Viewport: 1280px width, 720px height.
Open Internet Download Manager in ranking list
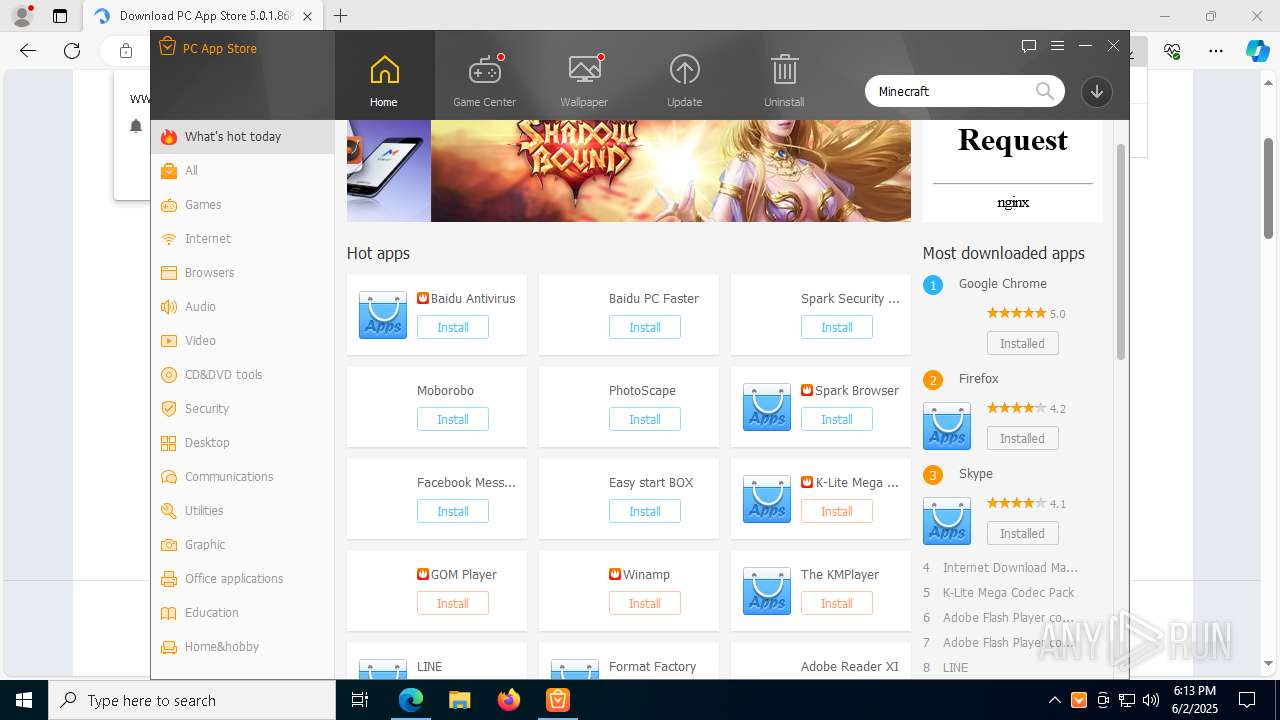point(1010,568)
